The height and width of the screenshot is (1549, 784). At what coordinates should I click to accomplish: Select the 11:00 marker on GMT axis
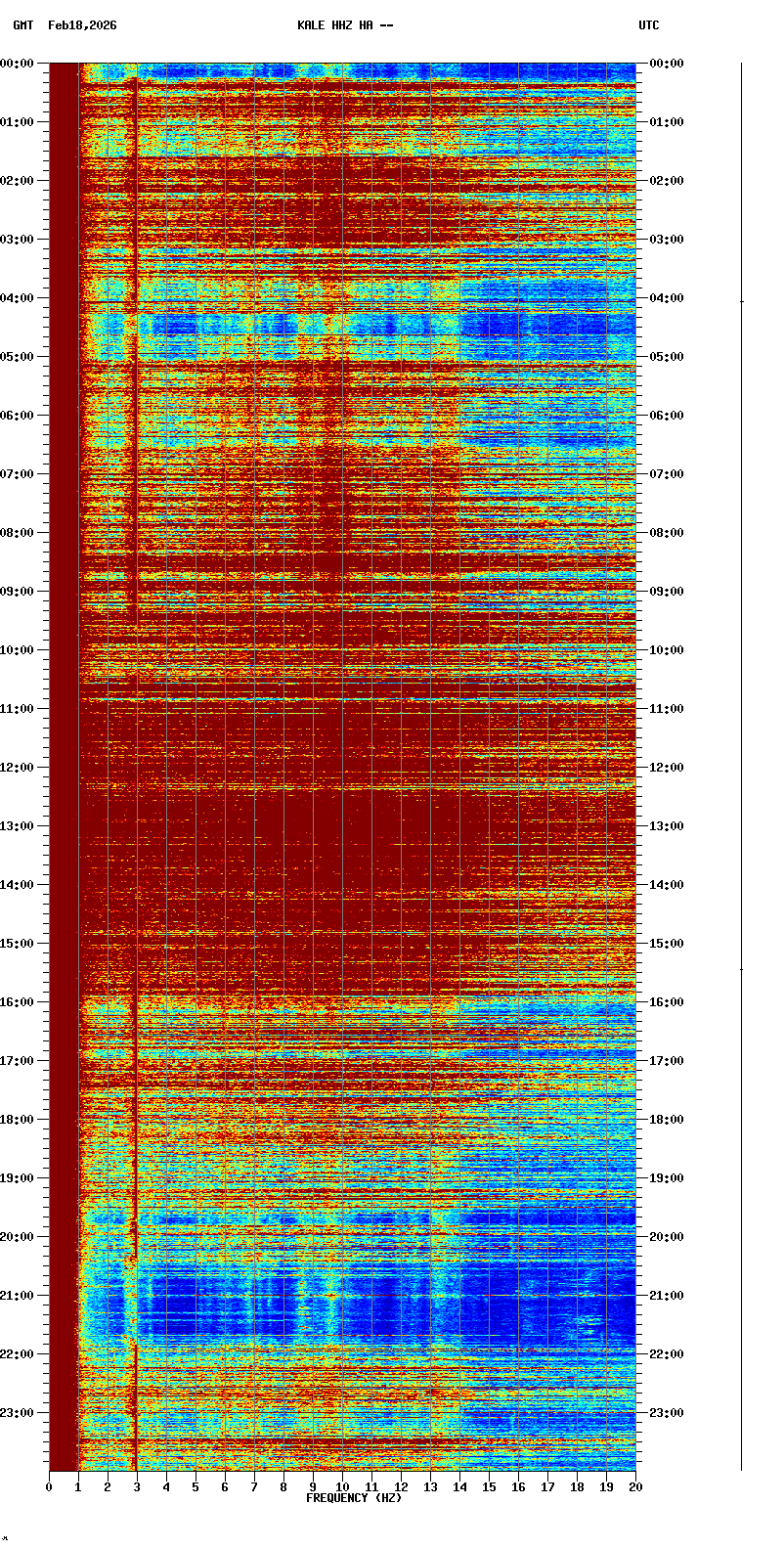(x=18, y=709)
